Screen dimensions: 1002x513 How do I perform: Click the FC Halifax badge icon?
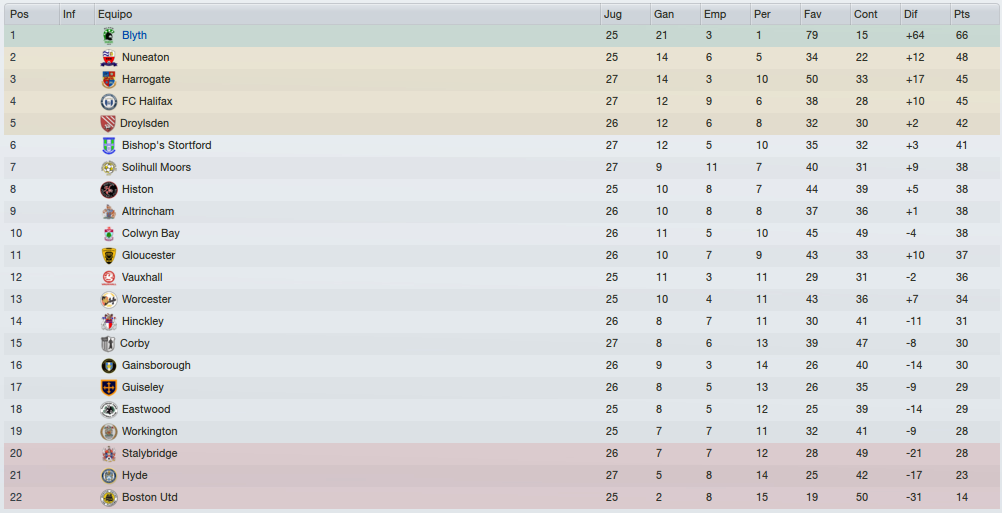point(109,102)
